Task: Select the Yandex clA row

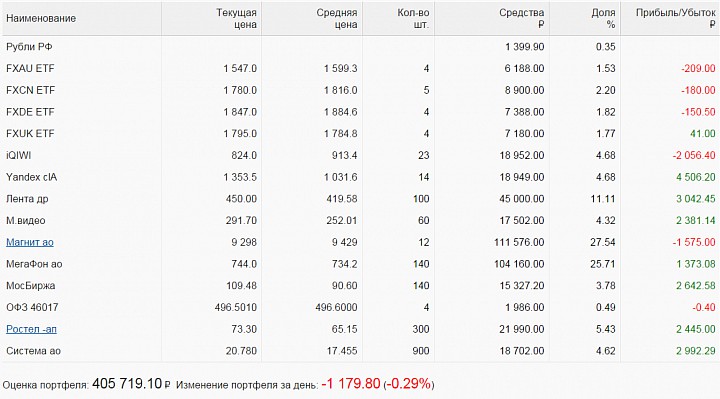Action: [360, 177]
